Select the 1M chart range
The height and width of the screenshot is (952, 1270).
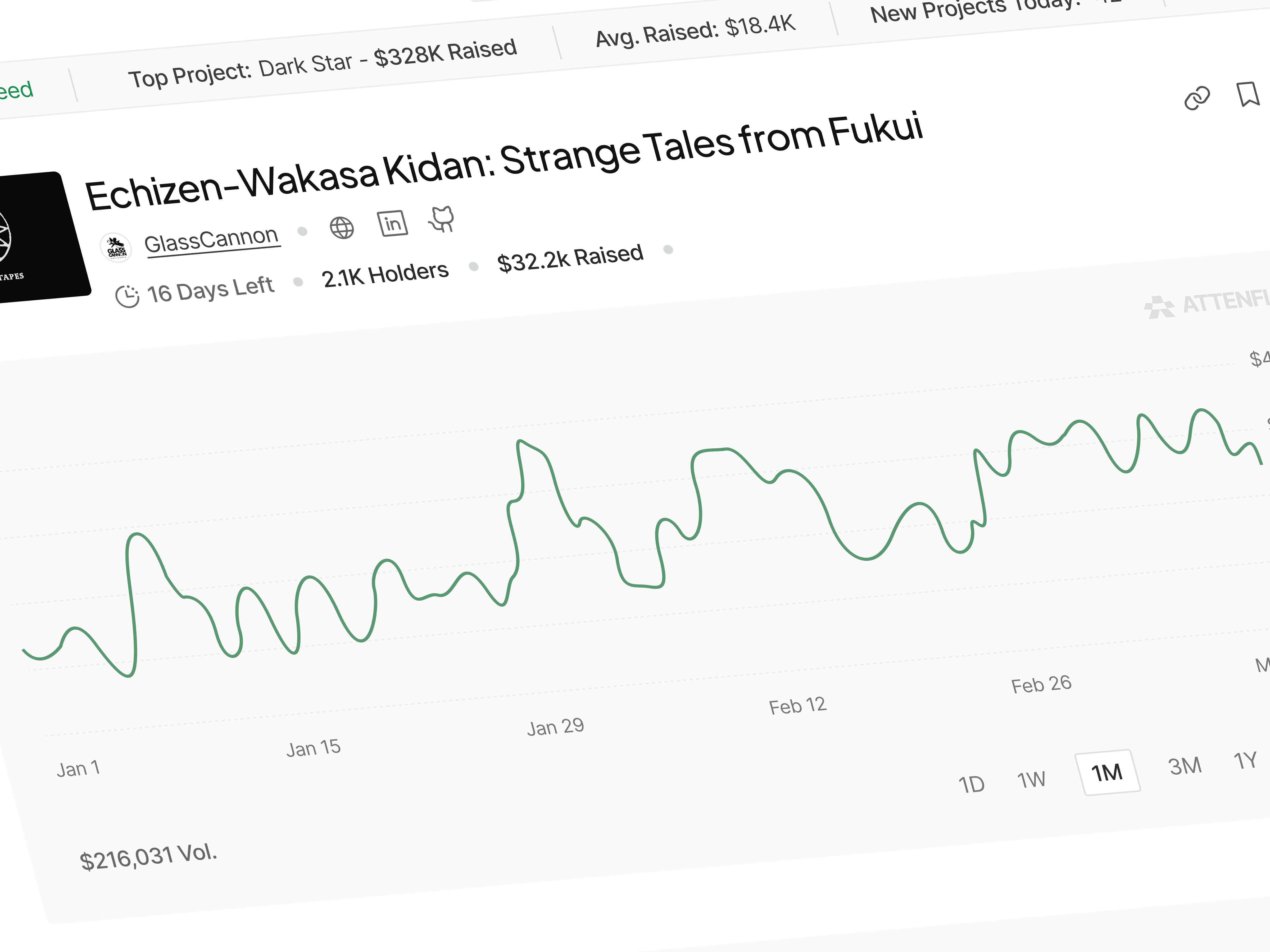(1107, 772)
